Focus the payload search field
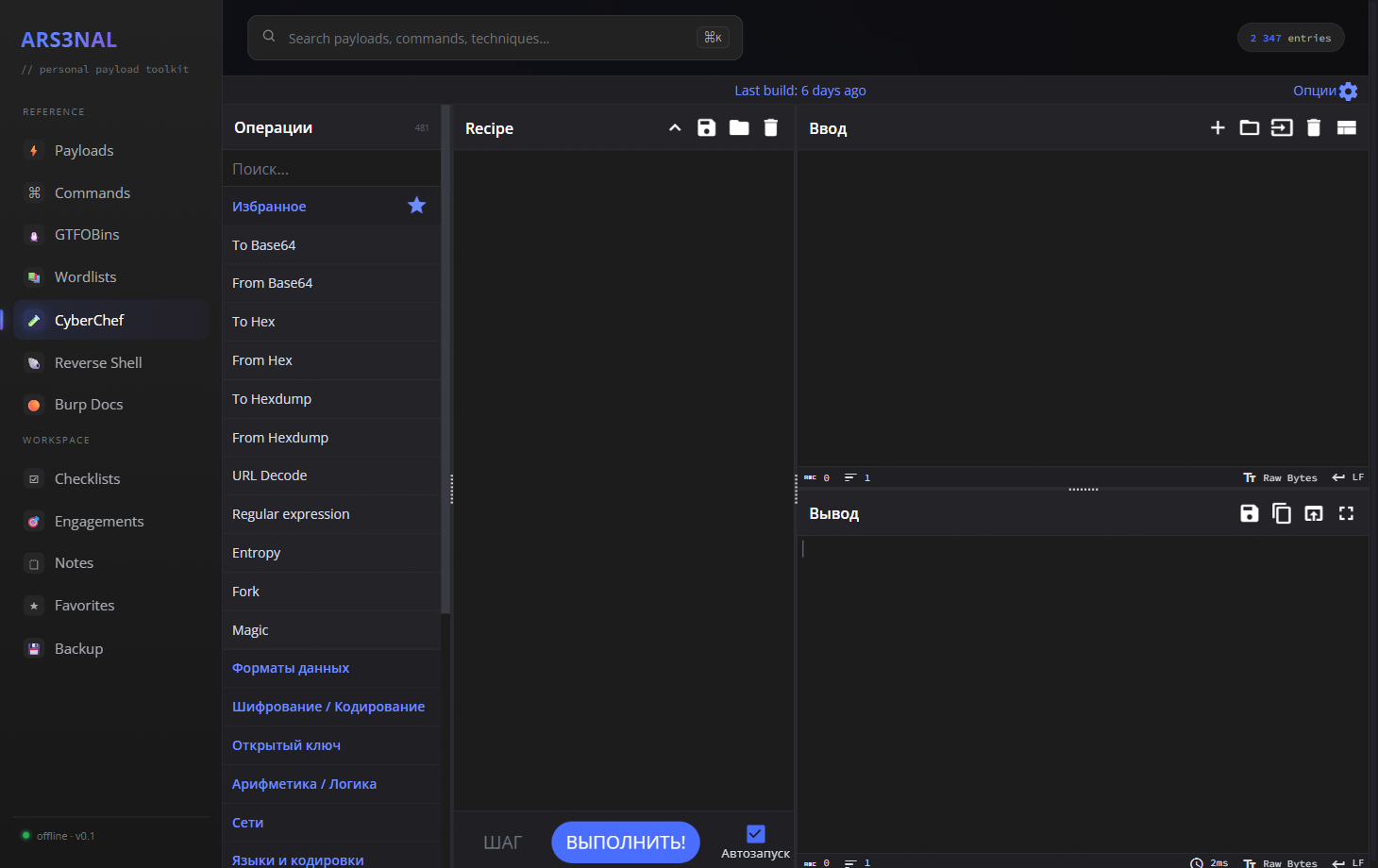The image size is (1378, 868). point(495,38)
